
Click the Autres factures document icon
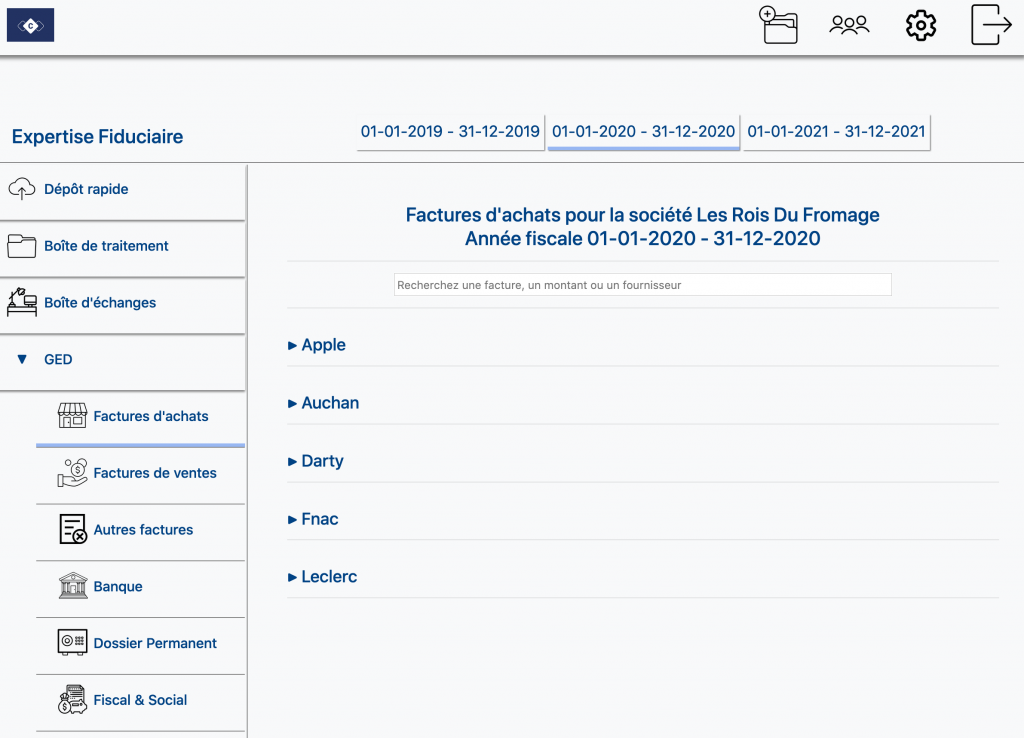[x=72, y=529]
